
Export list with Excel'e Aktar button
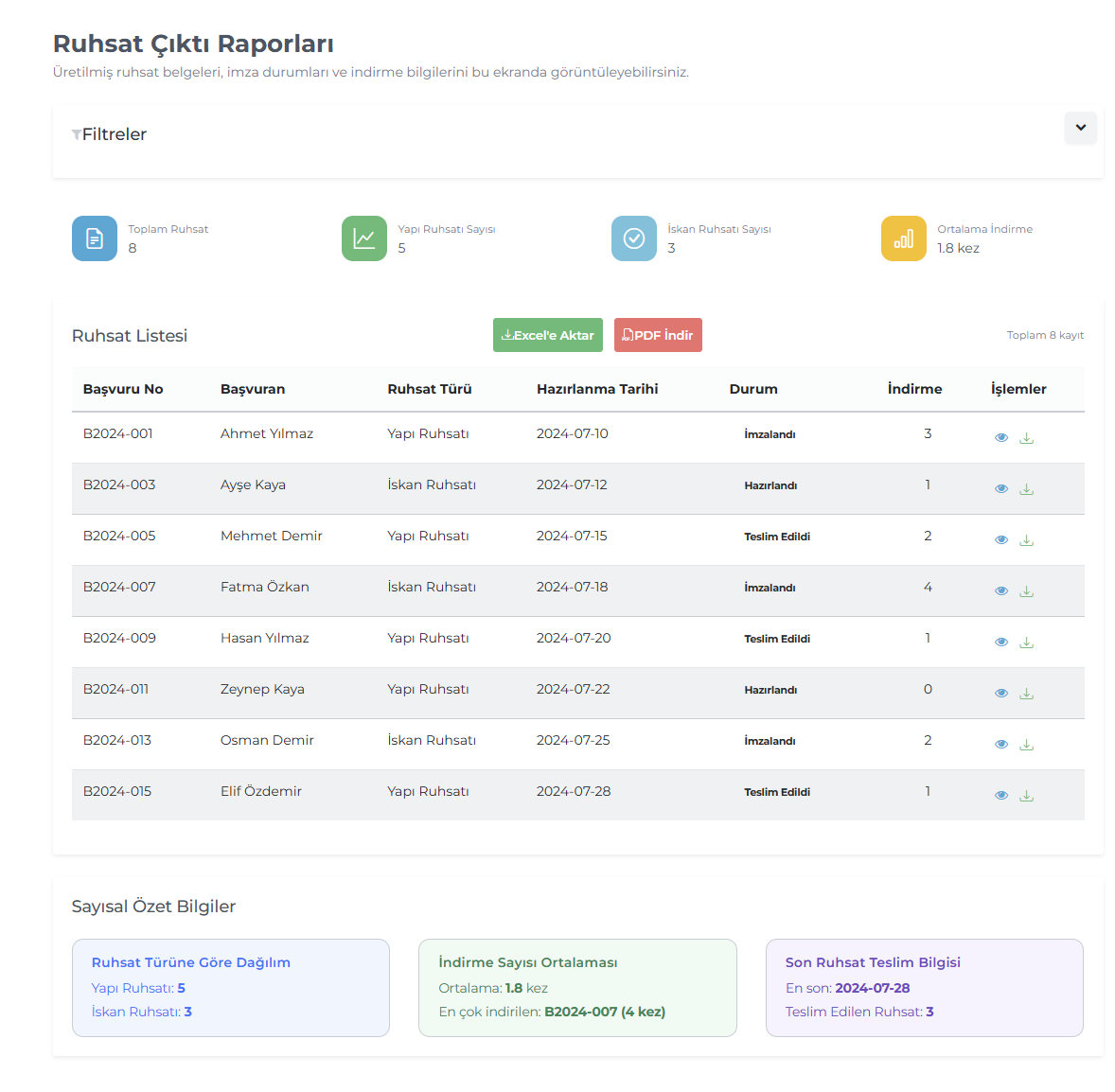(x=547, y=335)
